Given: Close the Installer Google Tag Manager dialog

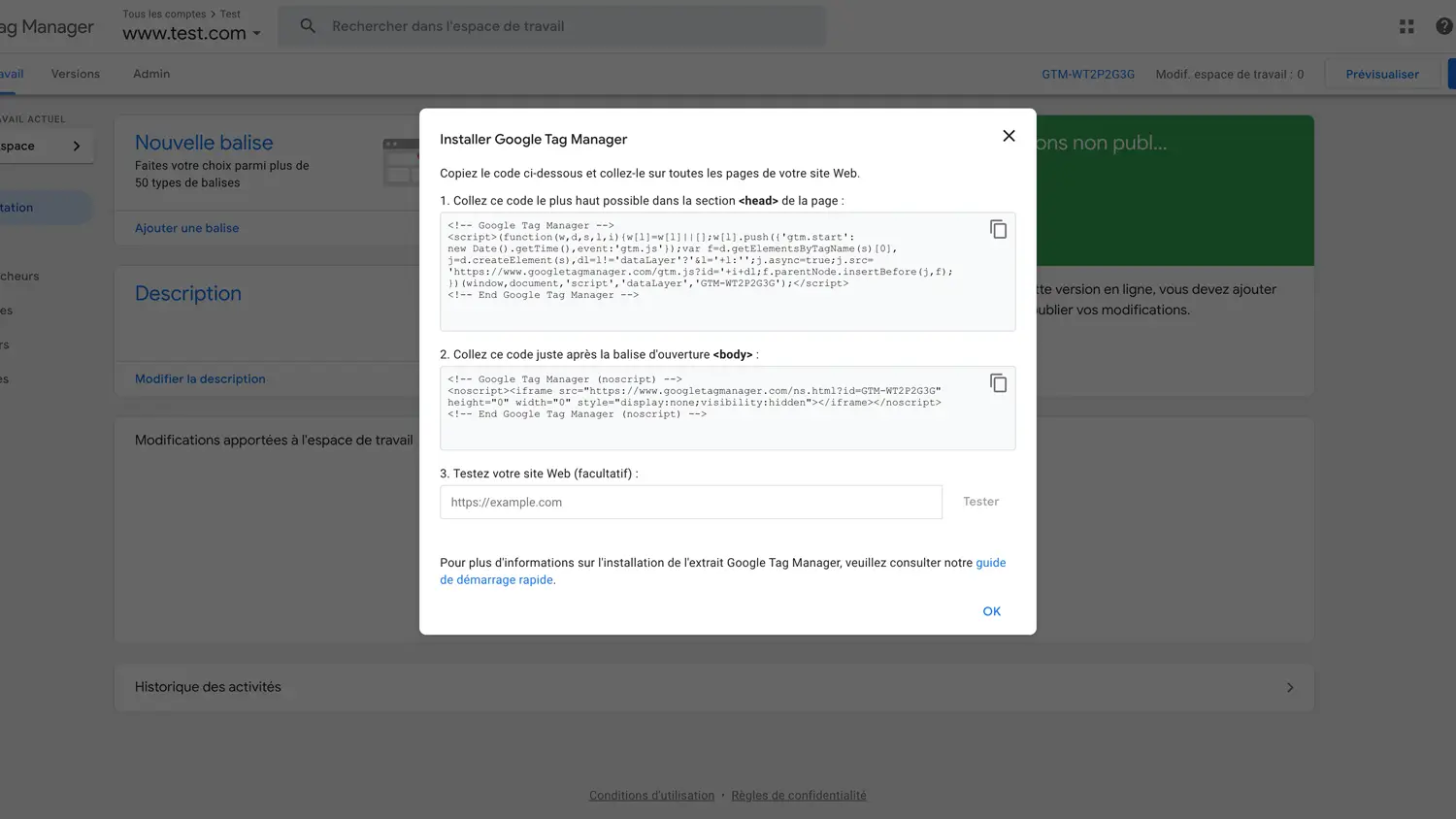Looking at the screenshot, I should point(1009,136).
